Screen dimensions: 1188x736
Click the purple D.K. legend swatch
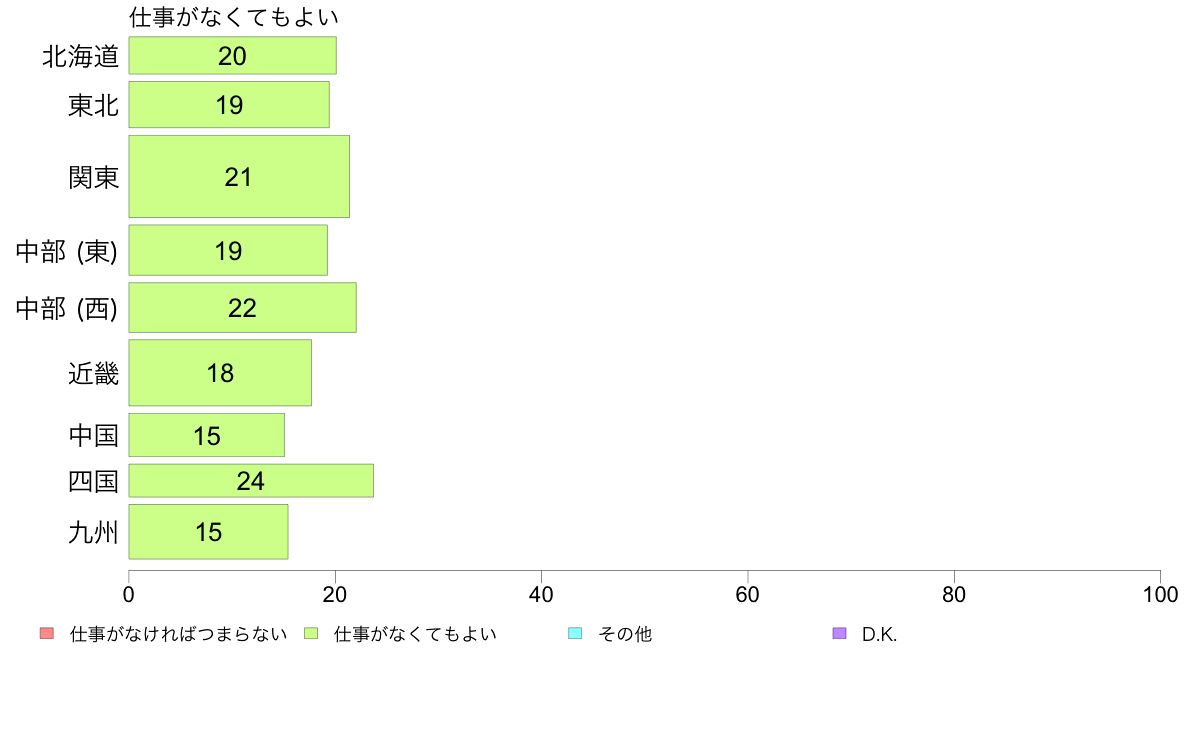839,634
